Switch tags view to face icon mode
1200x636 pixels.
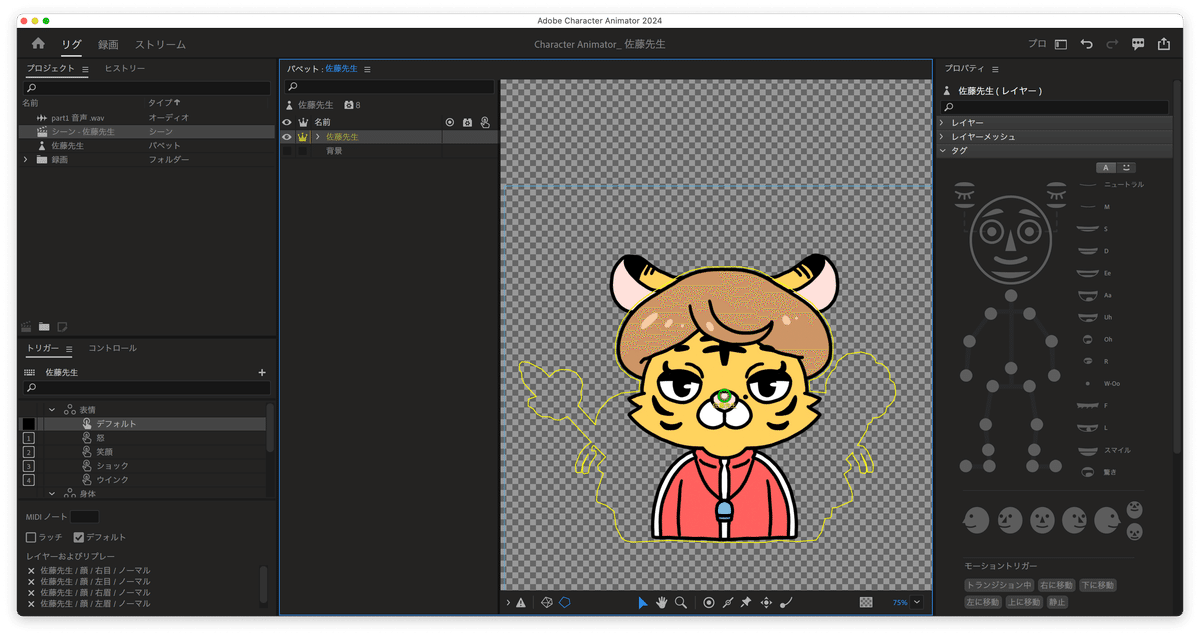click(x=1126, y=168)
